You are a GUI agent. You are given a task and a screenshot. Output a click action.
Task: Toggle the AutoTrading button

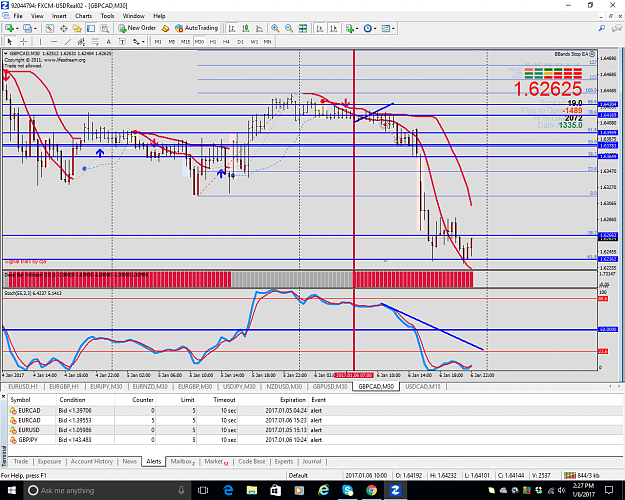[197, 28]
